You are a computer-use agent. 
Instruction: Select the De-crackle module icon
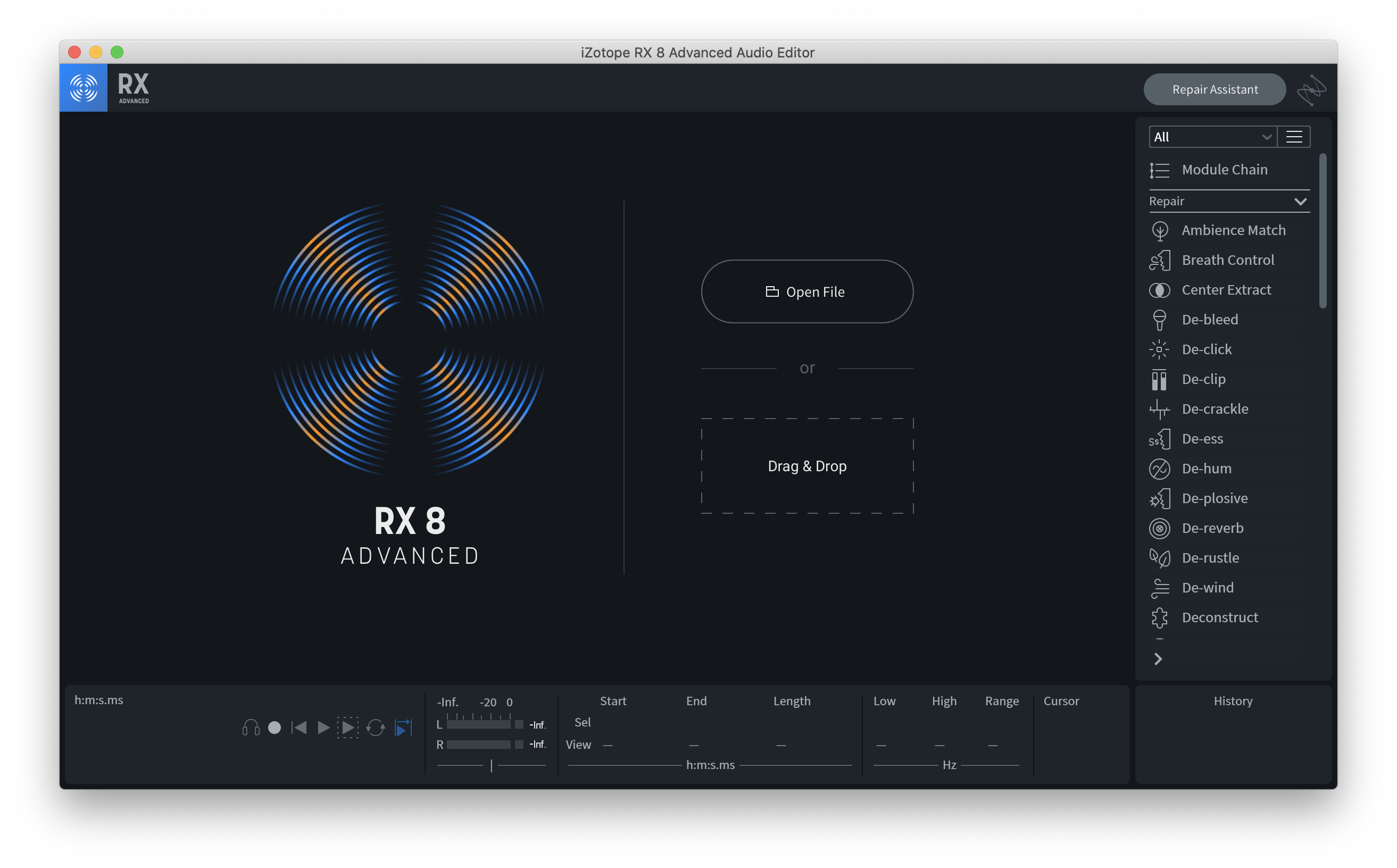(1159, 410)
